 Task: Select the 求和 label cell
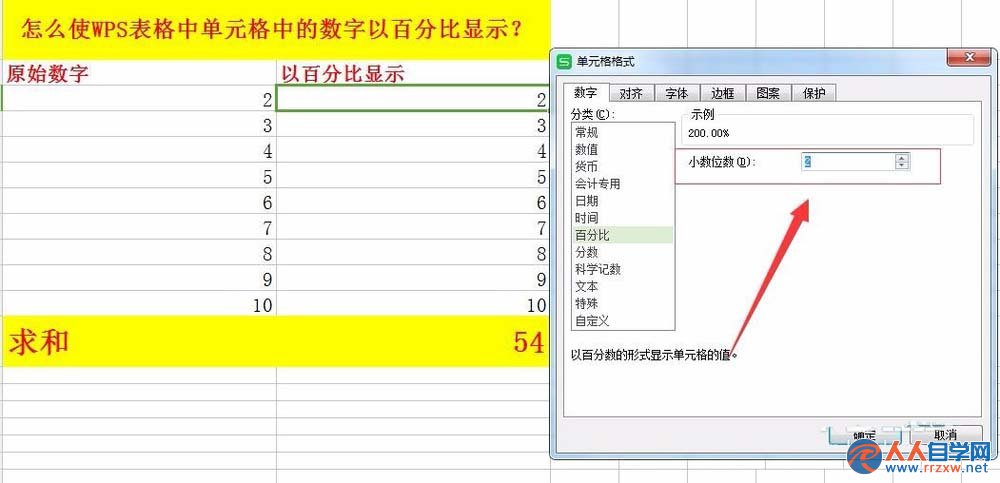(x=140, y=342)
